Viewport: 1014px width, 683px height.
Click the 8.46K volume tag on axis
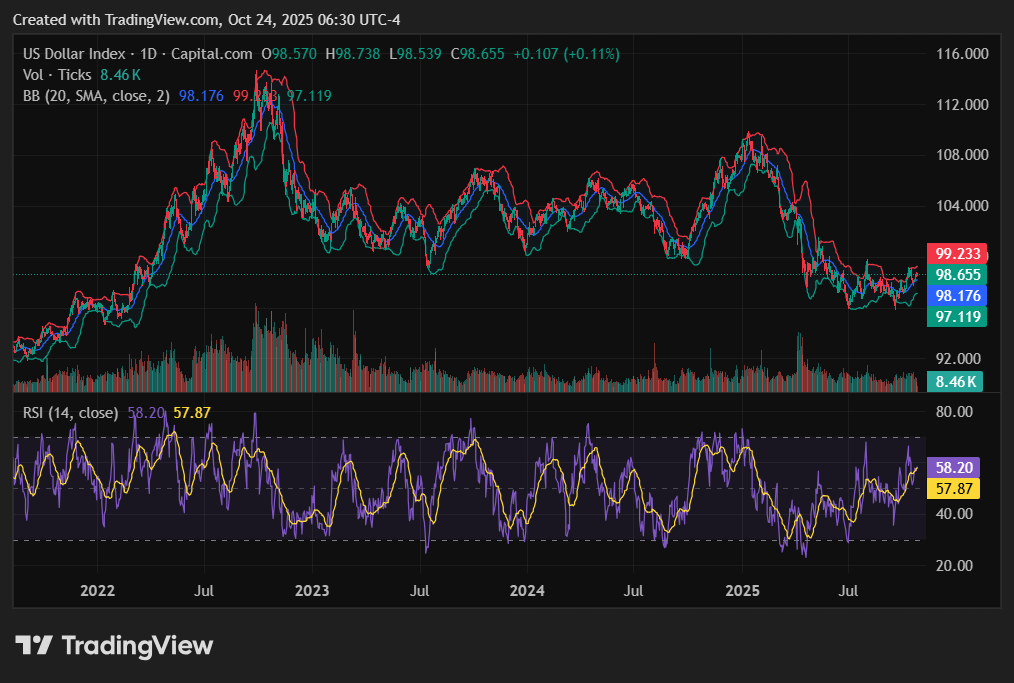click(x=954, y=381)
